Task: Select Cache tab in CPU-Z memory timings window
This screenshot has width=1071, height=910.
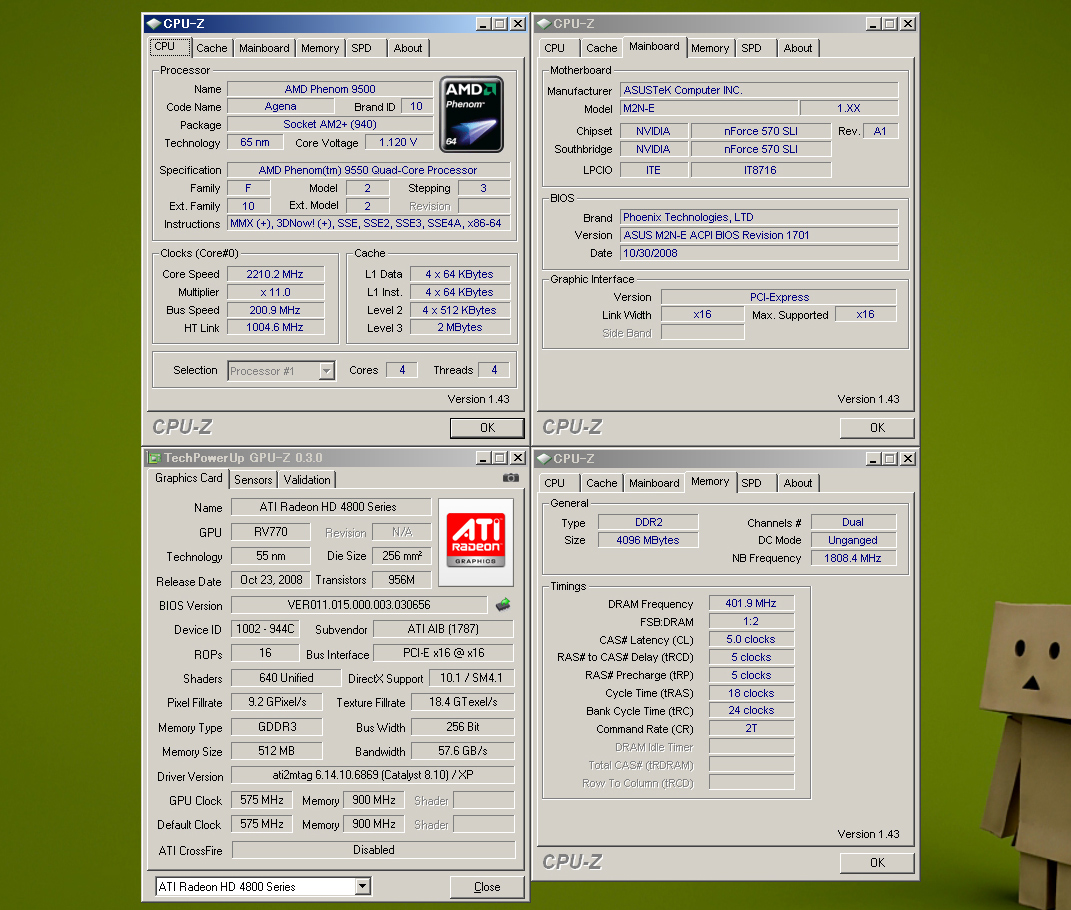Action: click(x=601, y=483)
